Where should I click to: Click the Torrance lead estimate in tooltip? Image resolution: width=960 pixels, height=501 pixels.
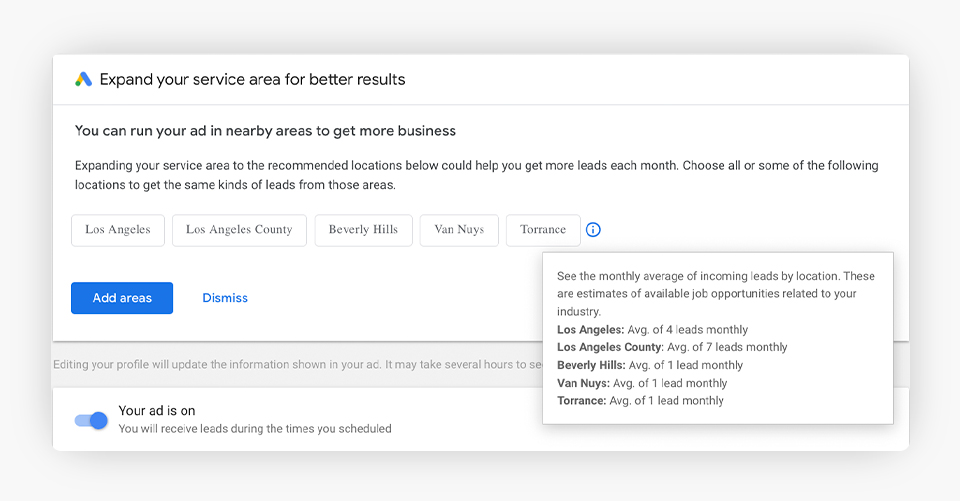[x=640, y=401]
